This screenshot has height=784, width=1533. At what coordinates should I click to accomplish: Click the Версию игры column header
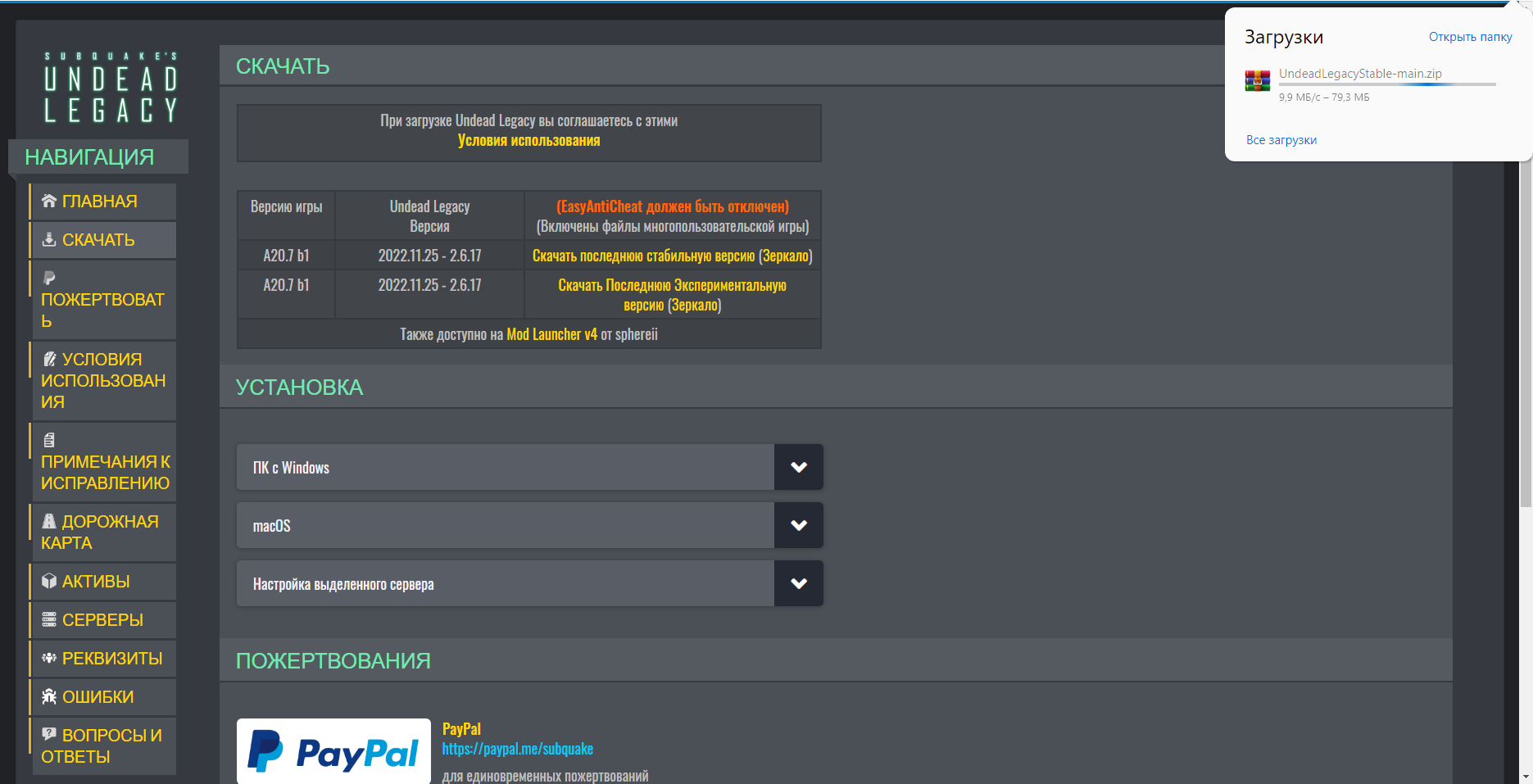[x=287, y=206]
